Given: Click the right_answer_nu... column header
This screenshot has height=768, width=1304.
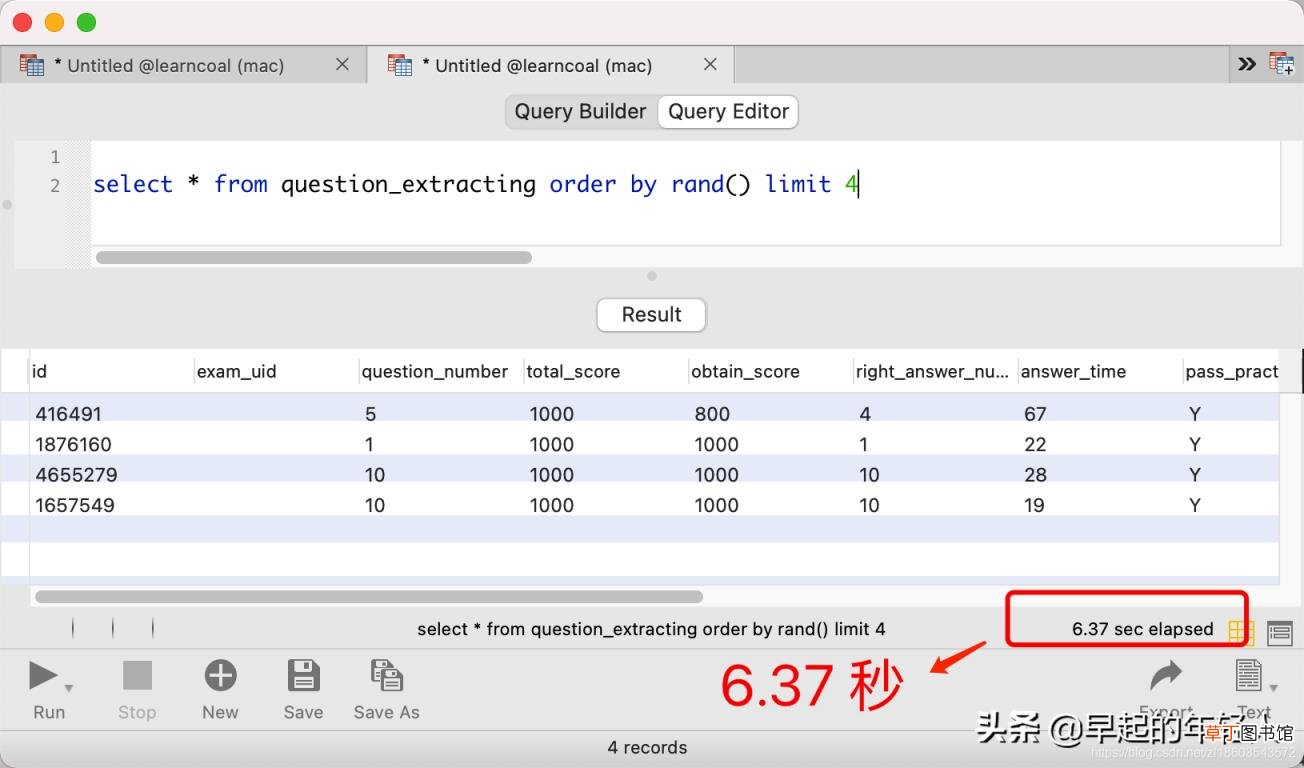Looking at the screenshot, I should [933, 371].
